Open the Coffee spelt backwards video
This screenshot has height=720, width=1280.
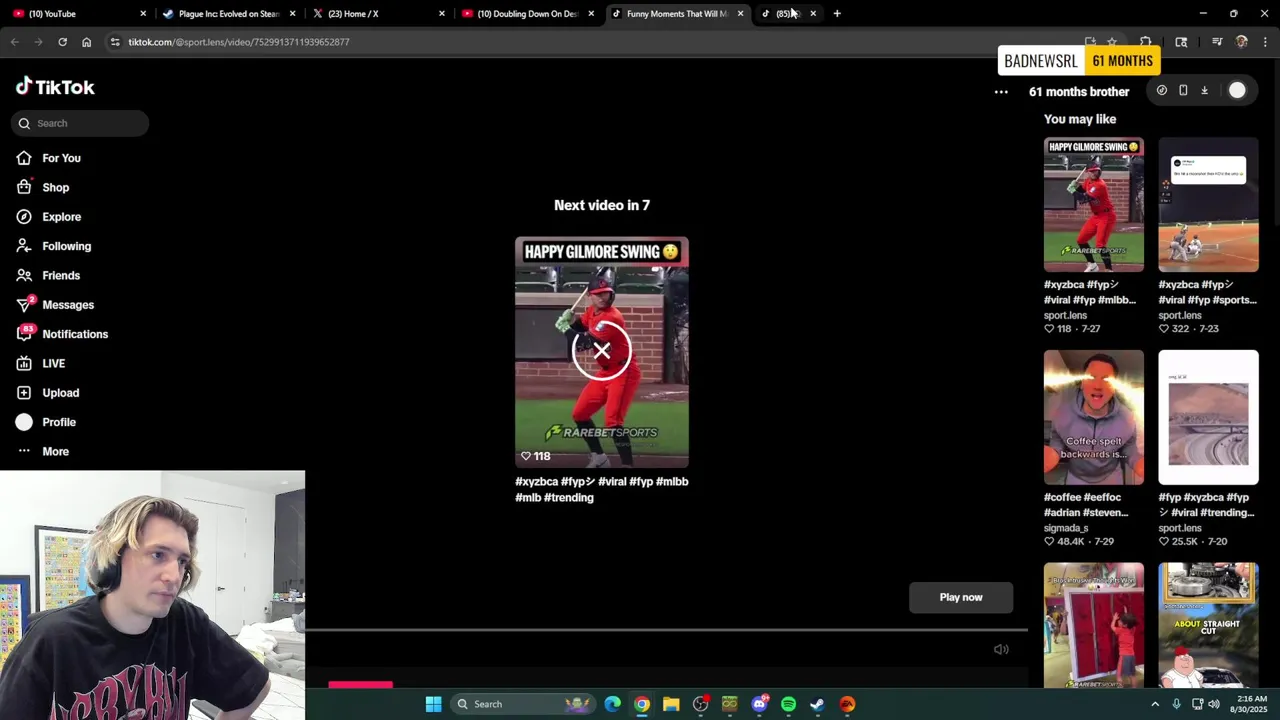(x=1094, y=417)
